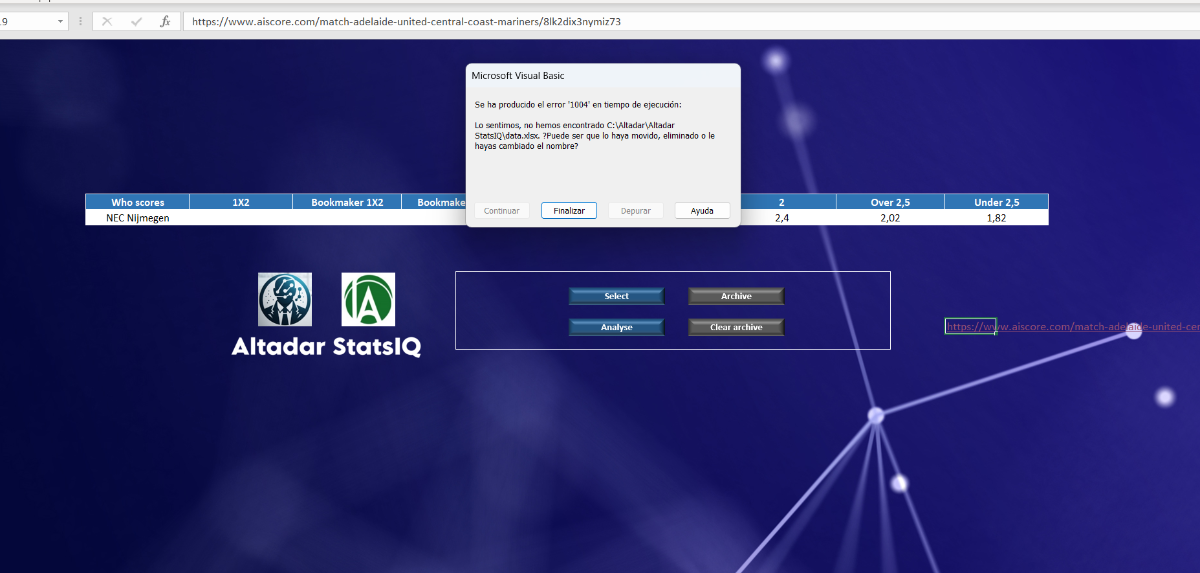Click the greyed-out Continuar button

[x=502, y=211]
